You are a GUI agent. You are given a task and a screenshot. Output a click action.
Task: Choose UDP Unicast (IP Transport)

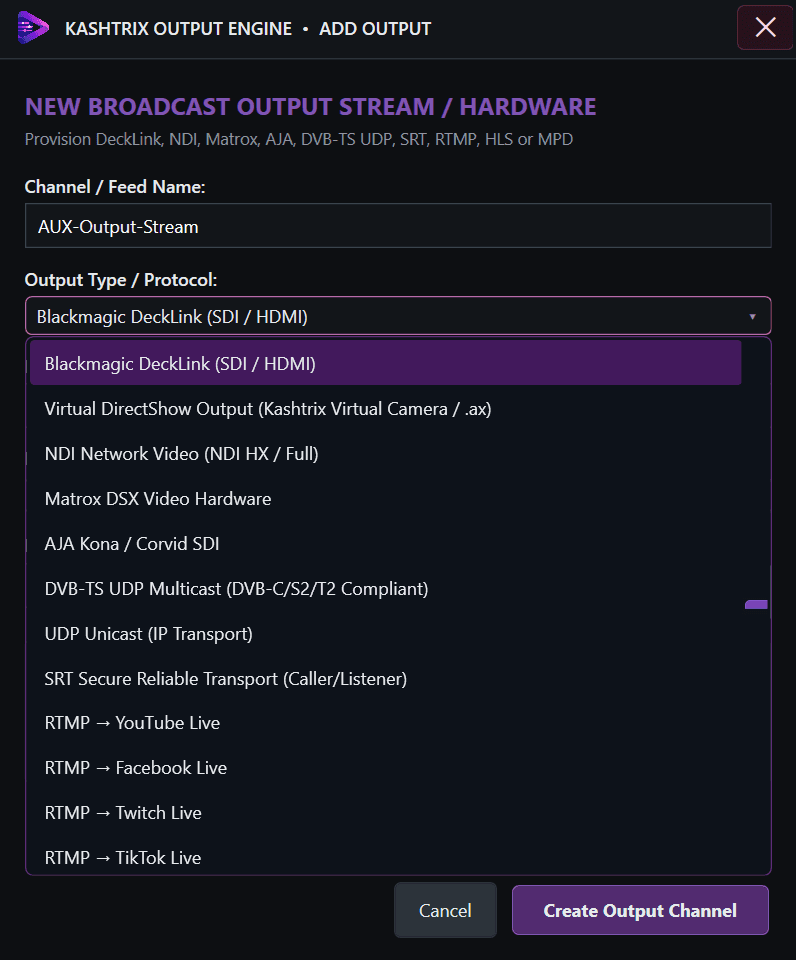[386, 634]
